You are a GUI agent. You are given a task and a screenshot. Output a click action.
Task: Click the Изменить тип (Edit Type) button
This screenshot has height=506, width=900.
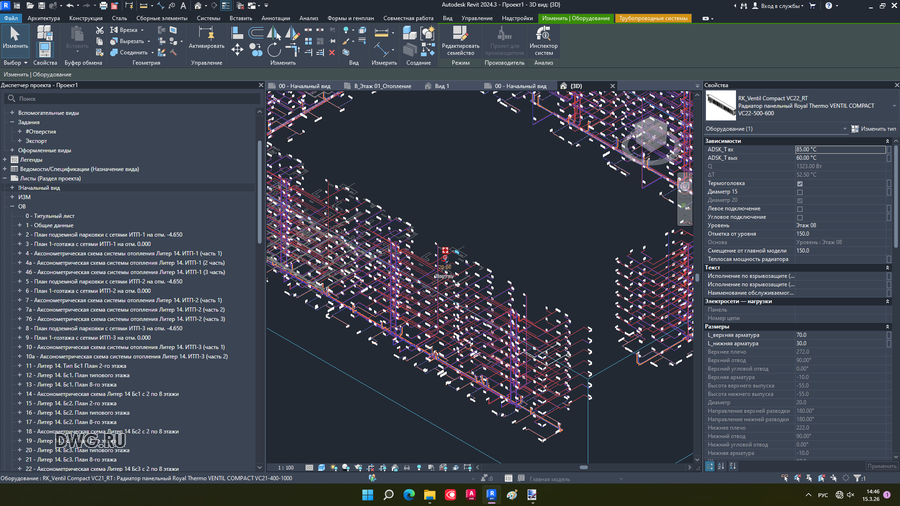coord(873,129)
